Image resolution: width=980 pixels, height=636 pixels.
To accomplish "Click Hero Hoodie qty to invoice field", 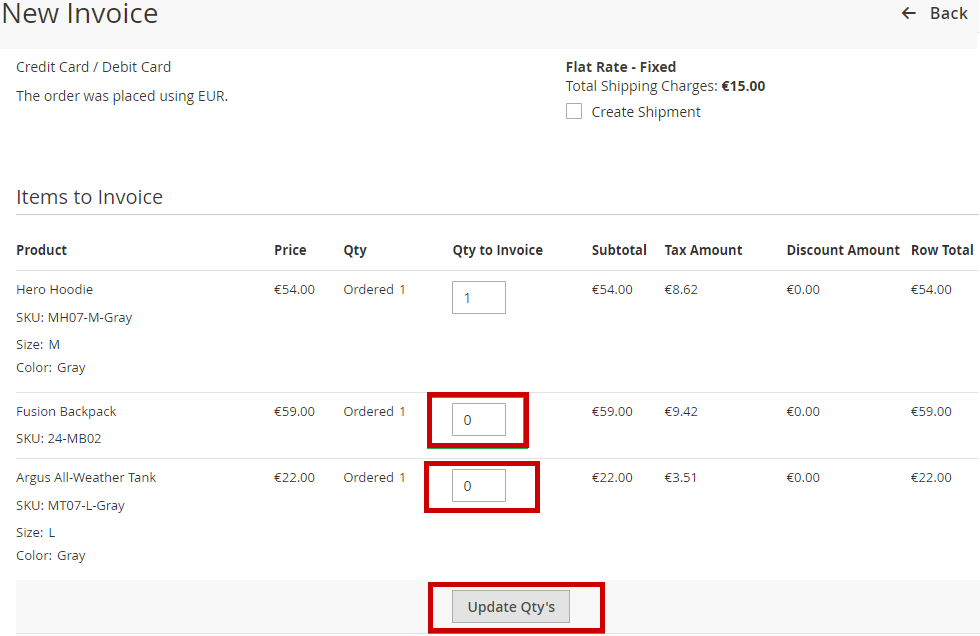I will (478, 298).
